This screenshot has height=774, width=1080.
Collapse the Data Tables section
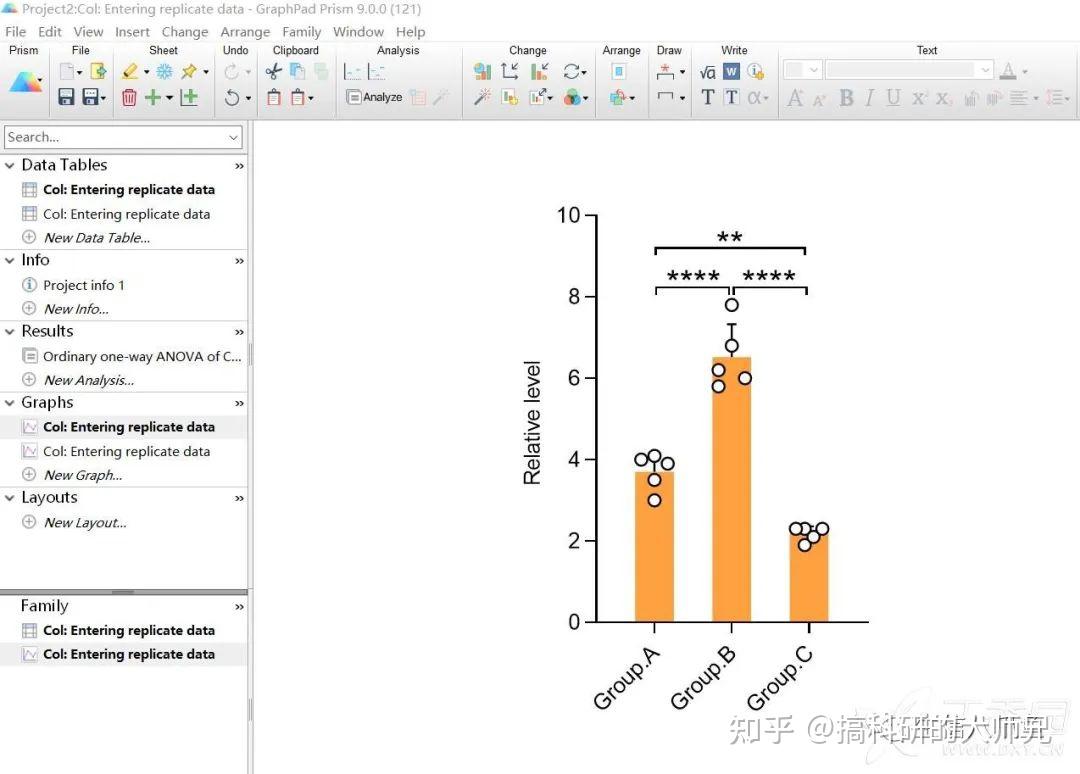tap(11, 164)
